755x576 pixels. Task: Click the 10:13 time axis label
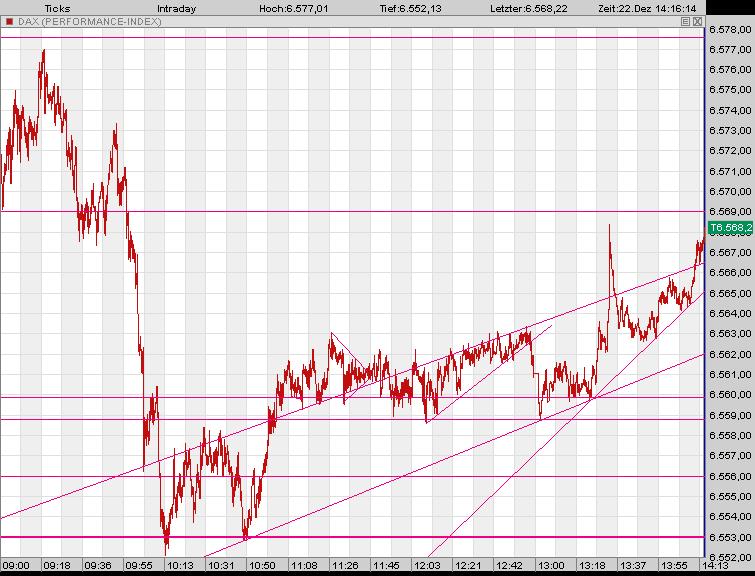(180, 565)
